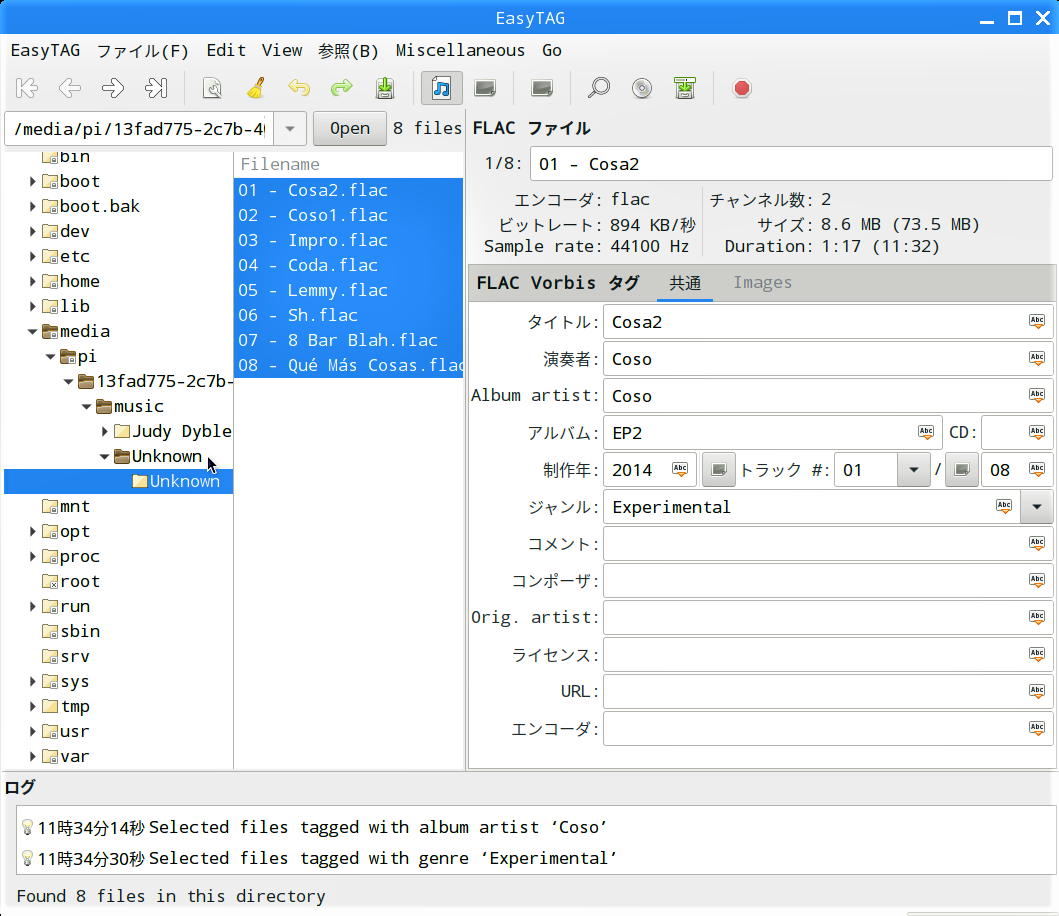
Task: Apply title tag to all selected files
Action: pos(1037,322)
